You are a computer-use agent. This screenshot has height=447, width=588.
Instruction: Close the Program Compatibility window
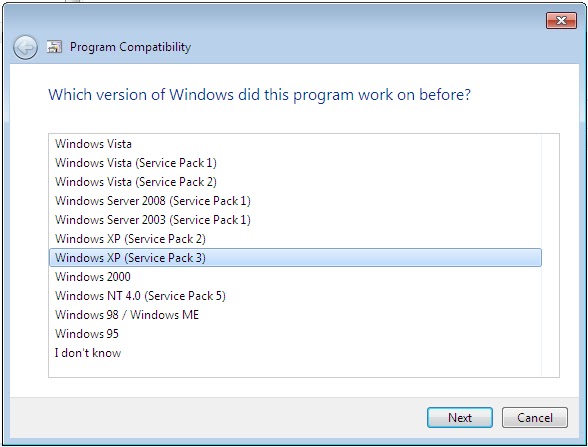click(x=561, y=20)
